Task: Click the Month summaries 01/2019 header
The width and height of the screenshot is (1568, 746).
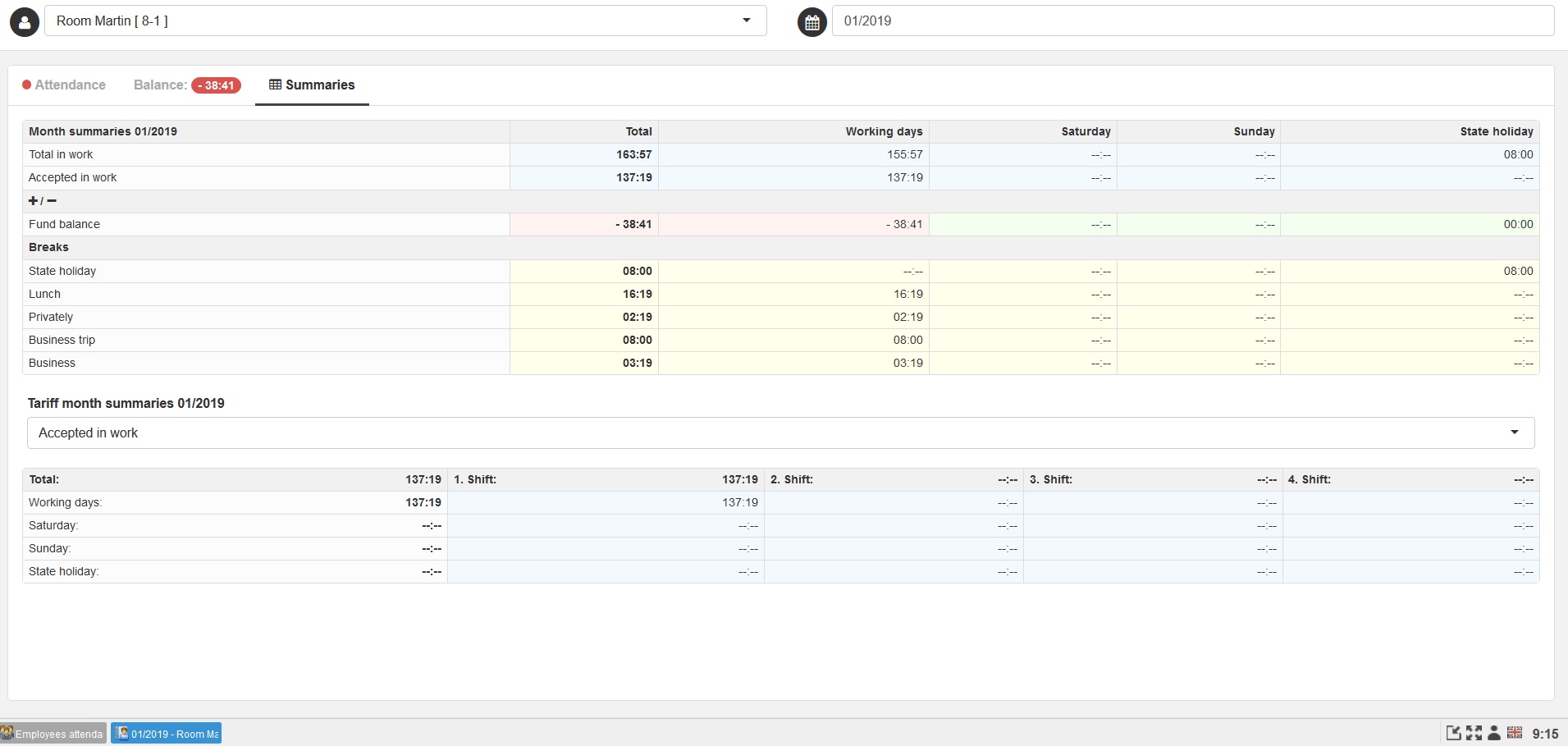Action: pyautogui.click(x=103, y=131)
